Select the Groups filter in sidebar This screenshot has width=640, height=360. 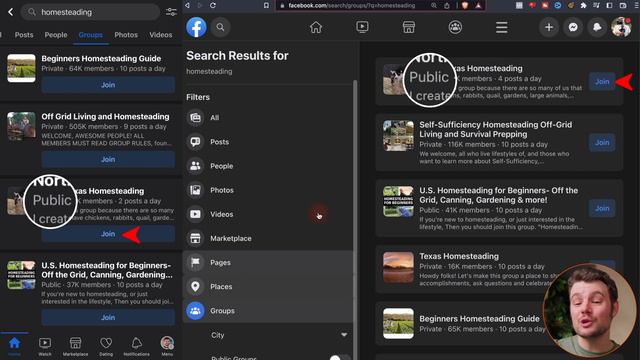(267, 311)
